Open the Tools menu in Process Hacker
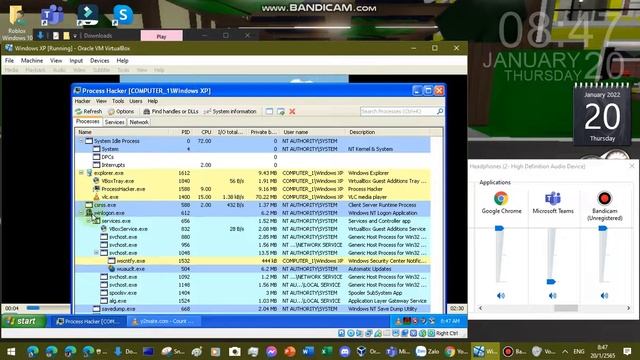 tap(118, 101)
